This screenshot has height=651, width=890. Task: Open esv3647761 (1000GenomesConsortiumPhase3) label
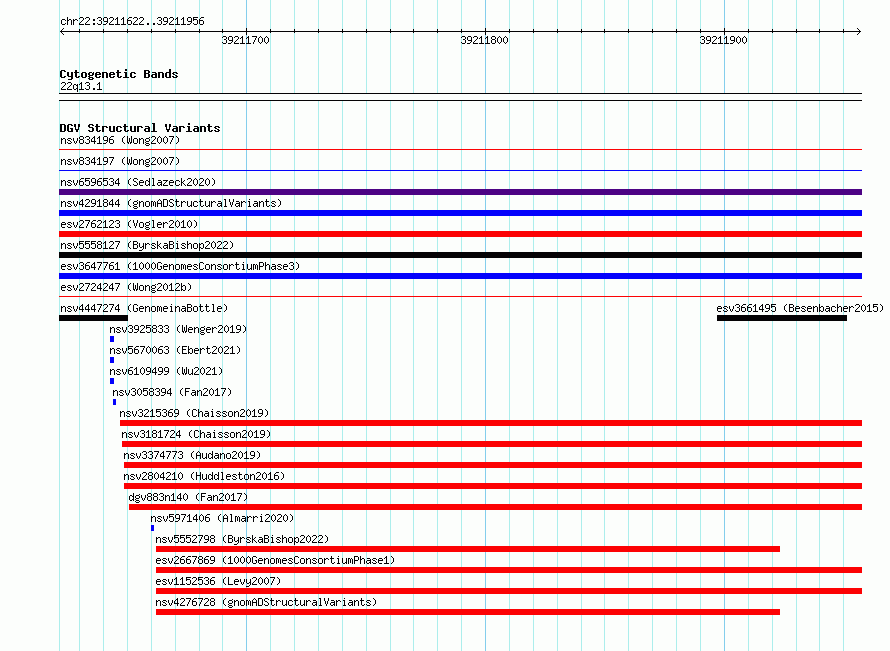(180, 266)
